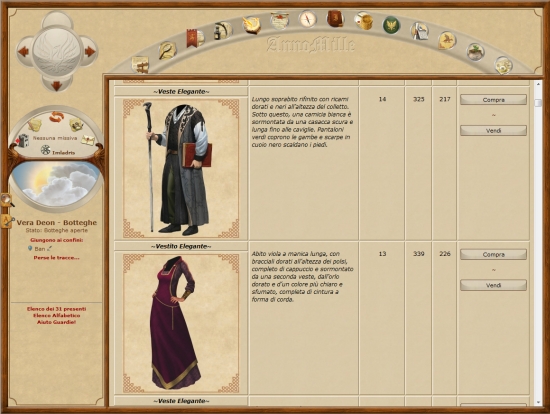Viewport: 550px width, 414px height.
Task: Click the Imladris character name
Action: pos(63,153)
